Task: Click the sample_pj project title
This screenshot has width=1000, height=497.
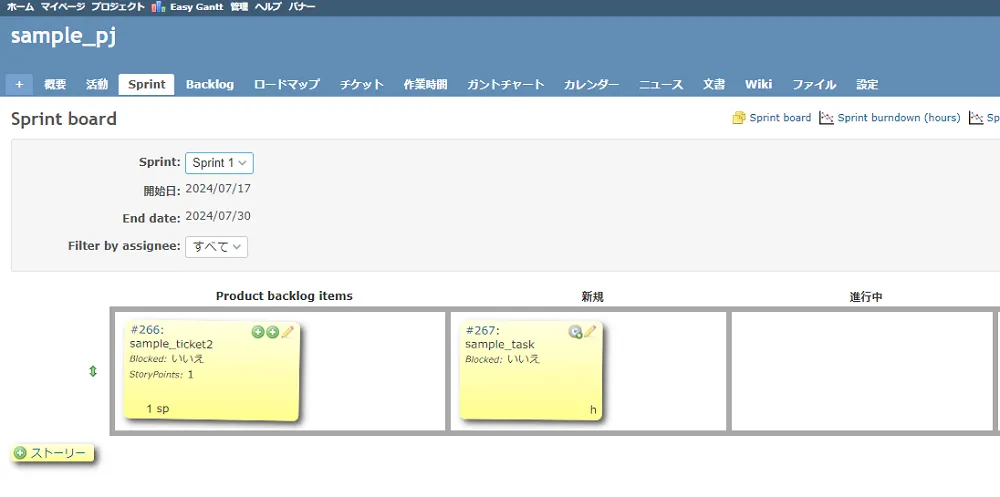Action: pos(63,36)
